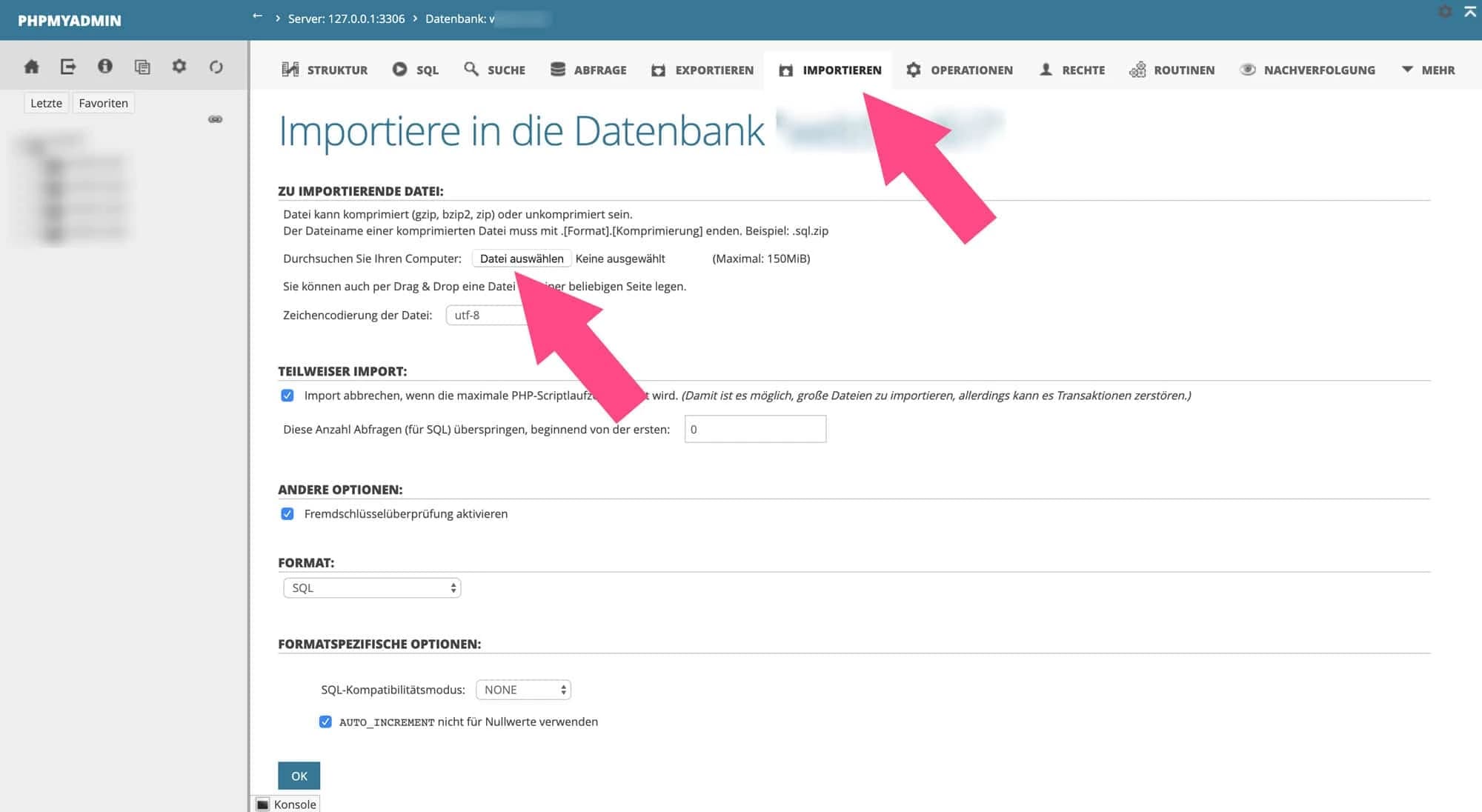This screenshot has width=1482, height=812.
Task: Click the 'Datei auswählen' button
Action: [521, 258]
